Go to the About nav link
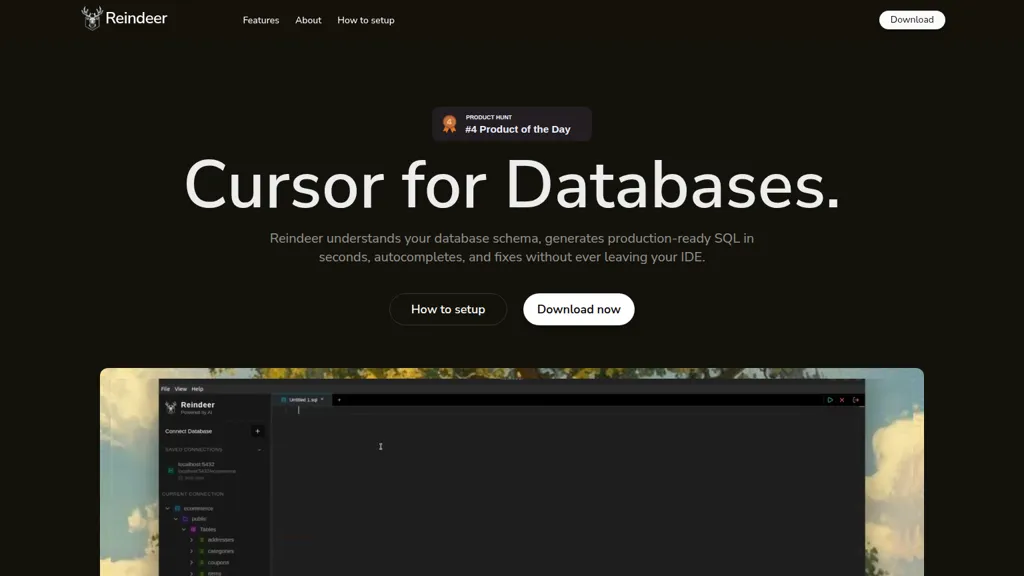1024x576 pixels. pos(308,20)
